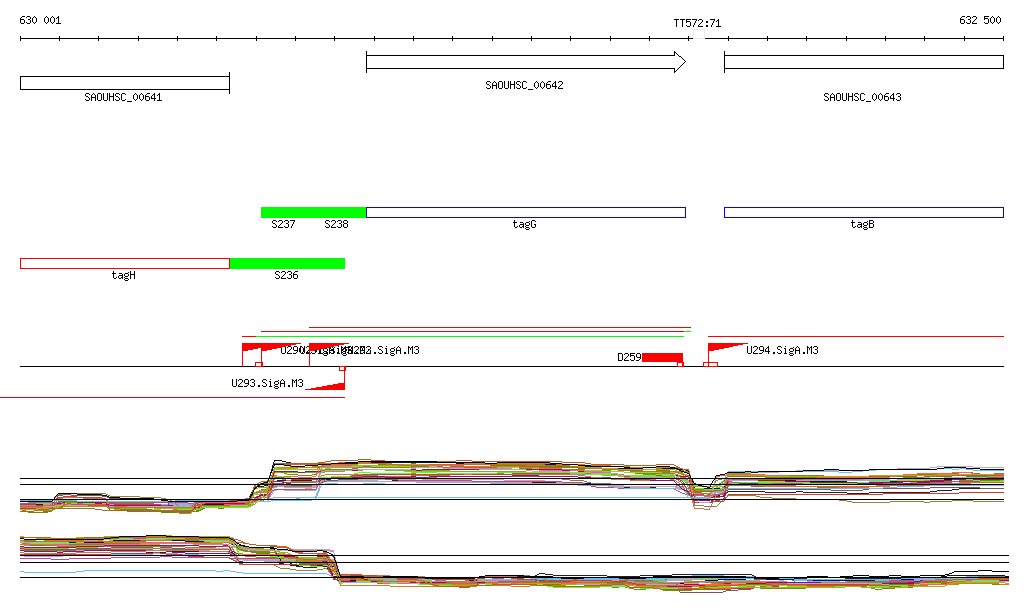The width and height of the screenshot is (1024, 611).
Task: Click the tagH label
Action: pos(123,275)
